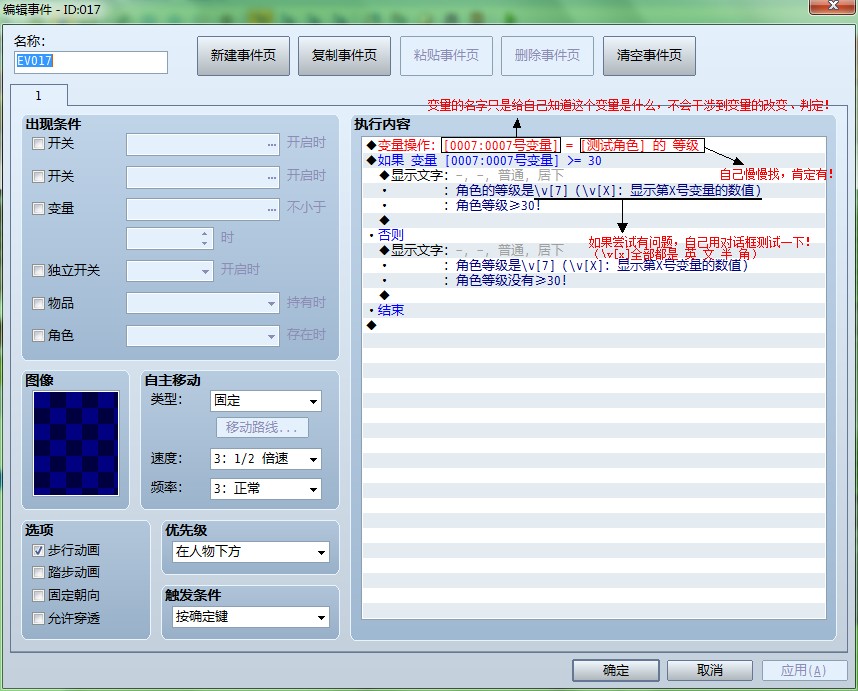This screenshot has width=858, height=691.
Task: Select the line 角色的等级是\v[7] under 如果
Action: (594, 190)
